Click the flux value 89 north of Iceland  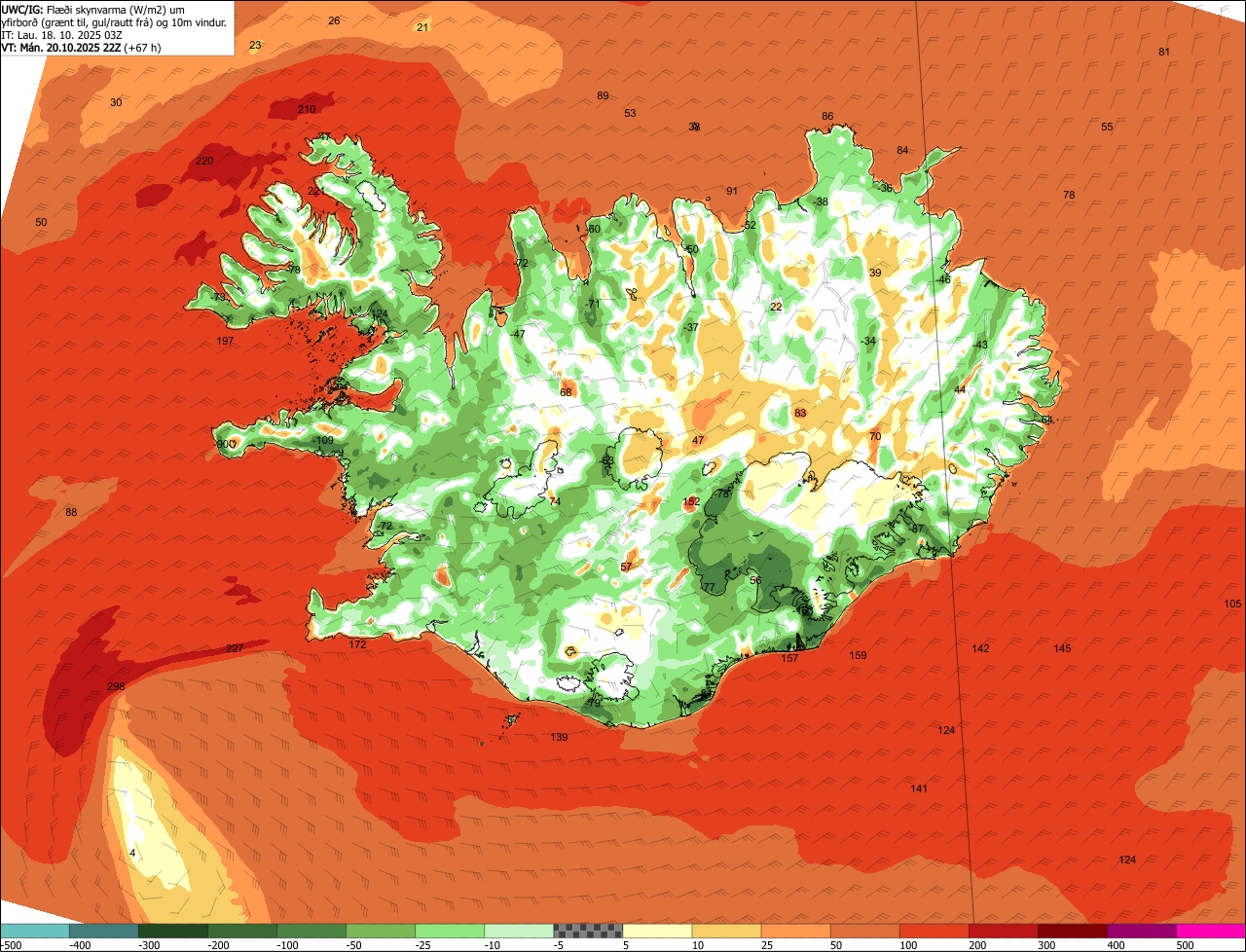coord(603,95)
